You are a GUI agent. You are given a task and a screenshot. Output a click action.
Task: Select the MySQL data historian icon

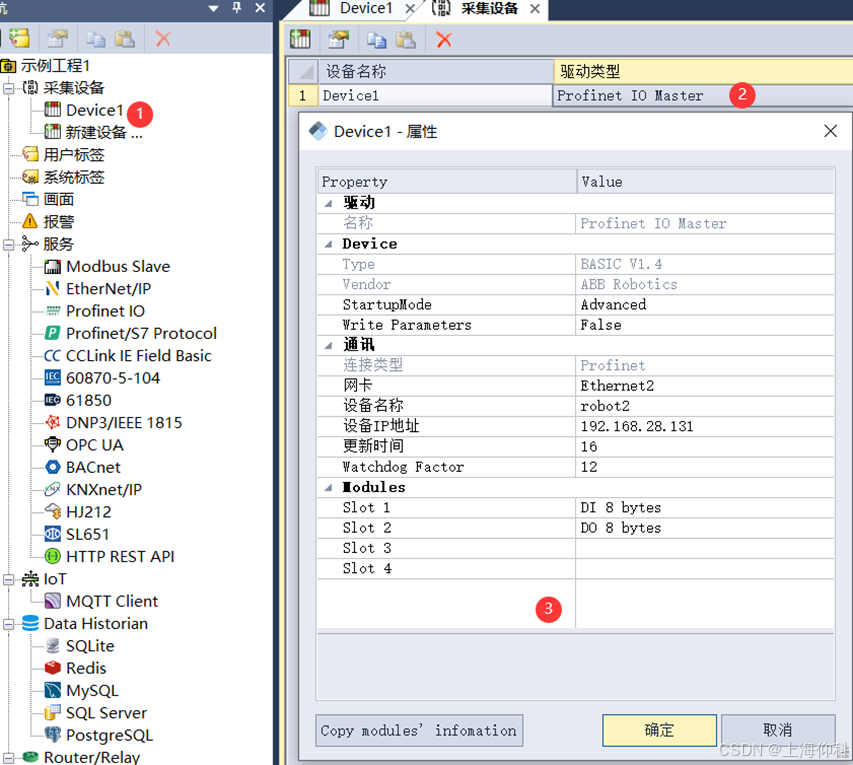click(52, 690)
